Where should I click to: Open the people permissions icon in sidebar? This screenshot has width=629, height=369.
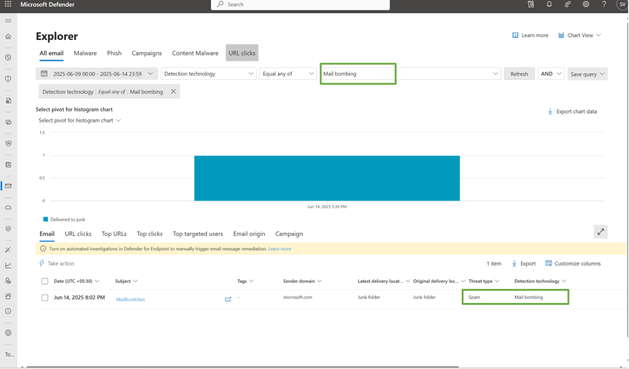click(x=8, y=281)
